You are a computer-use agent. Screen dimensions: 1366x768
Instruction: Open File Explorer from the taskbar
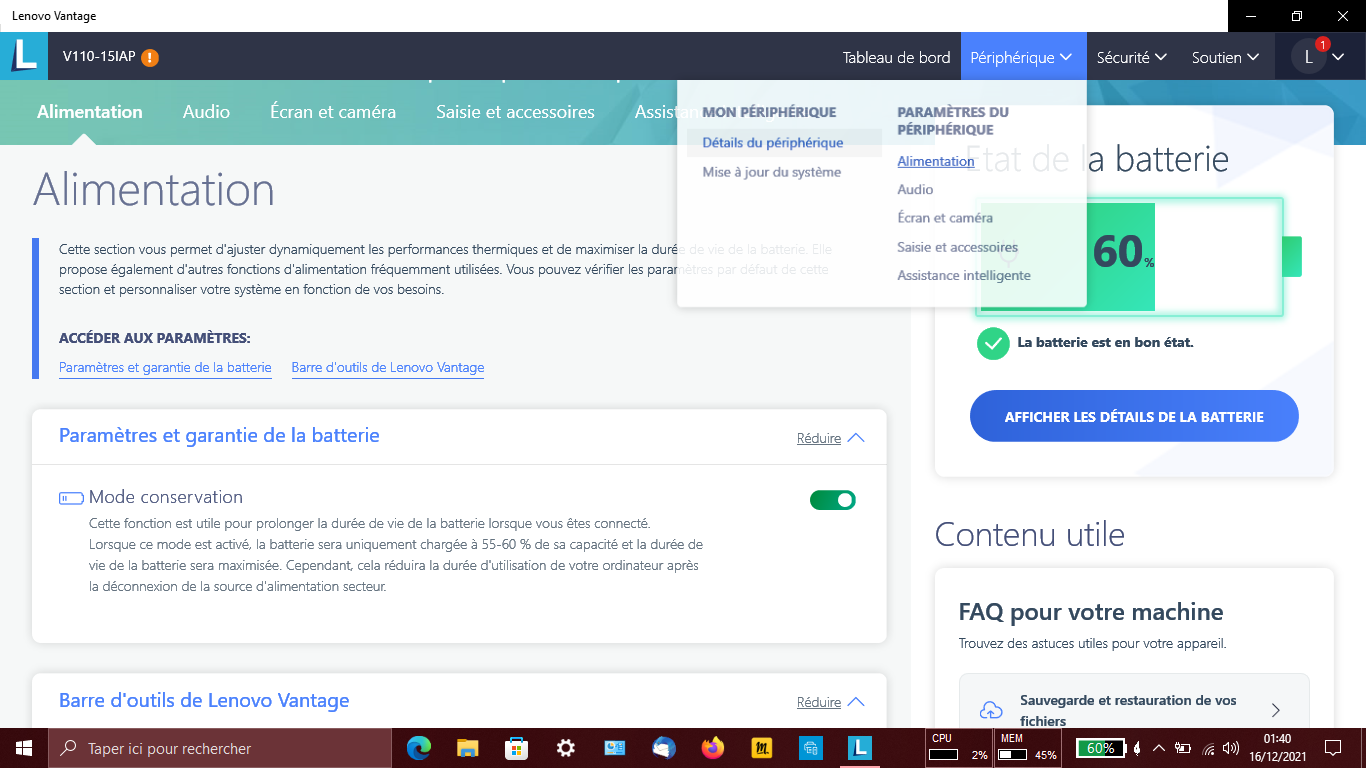click(x=468, y=748)
